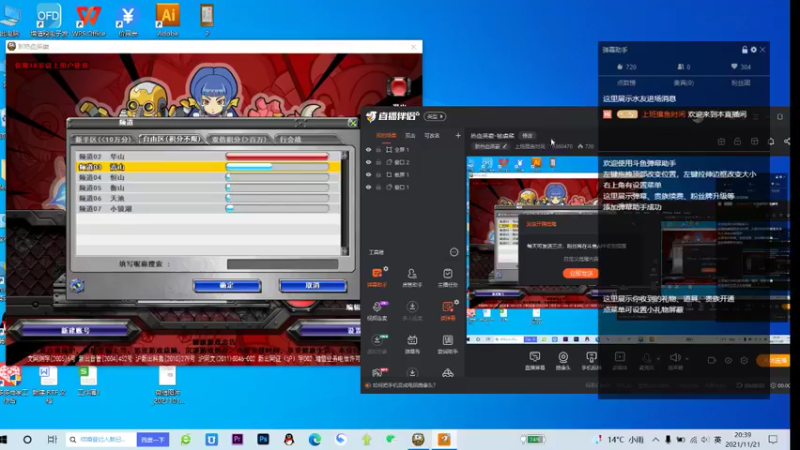Open calendar tool icon in toolbox
Image resolution: width=800 pixels, height=450 pixels.
[x=412, y=344]
